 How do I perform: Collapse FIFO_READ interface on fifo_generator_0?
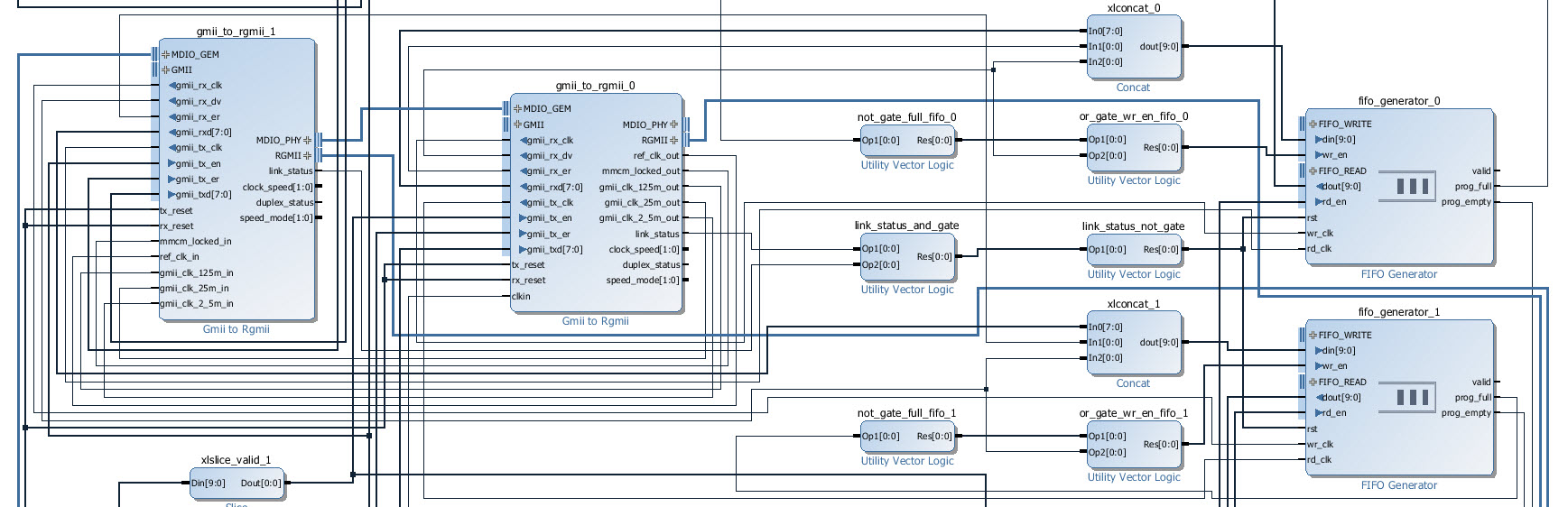click(1313, 171)
